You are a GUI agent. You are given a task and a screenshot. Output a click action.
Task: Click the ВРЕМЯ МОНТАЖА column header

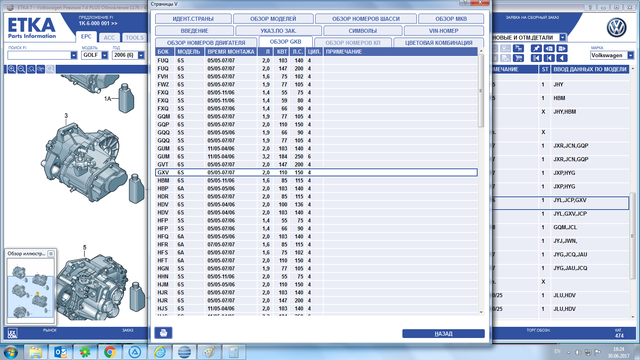[x=231, y=52]
